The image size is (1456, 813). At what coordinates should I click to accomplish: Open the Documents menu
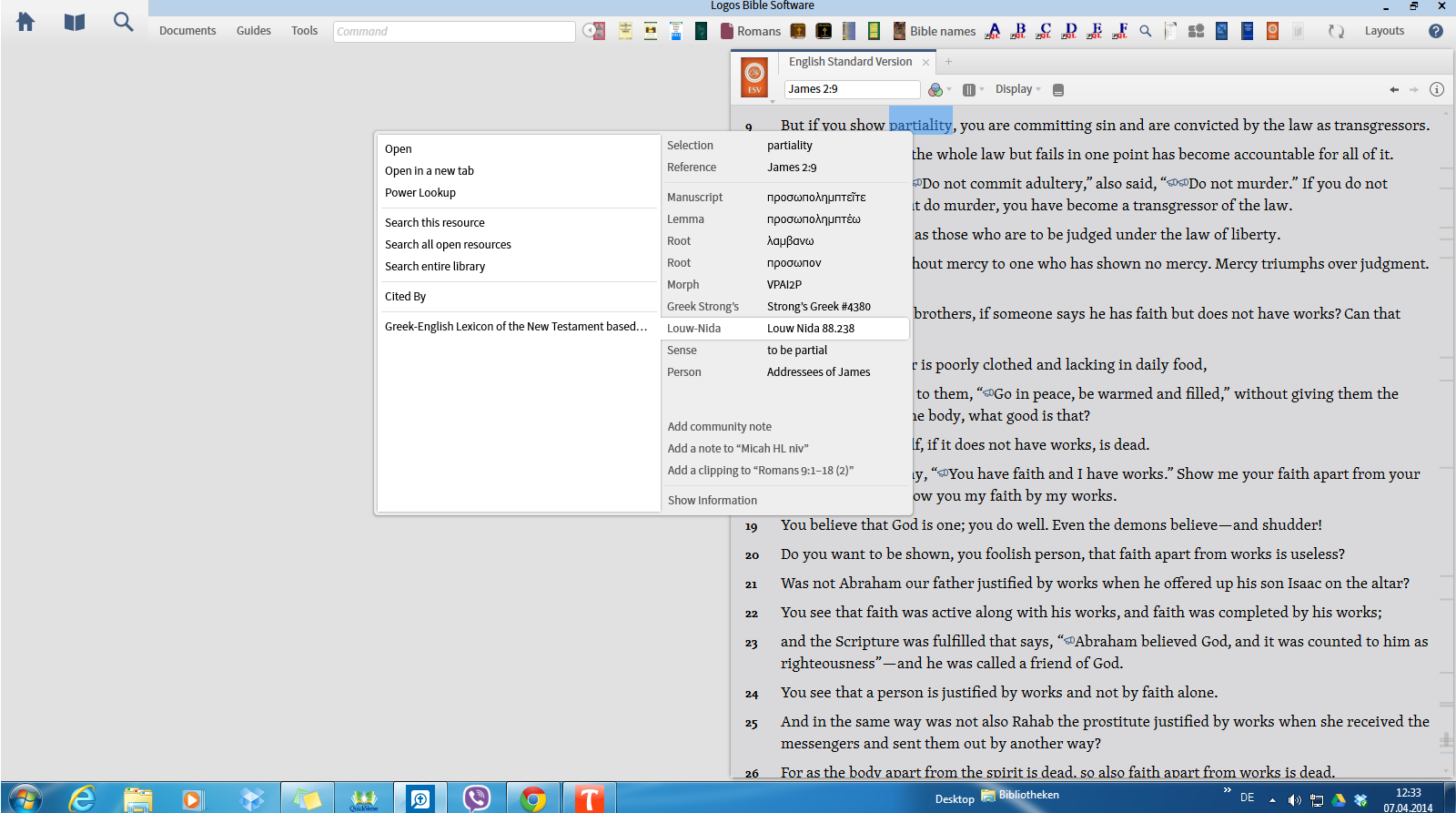187,31
